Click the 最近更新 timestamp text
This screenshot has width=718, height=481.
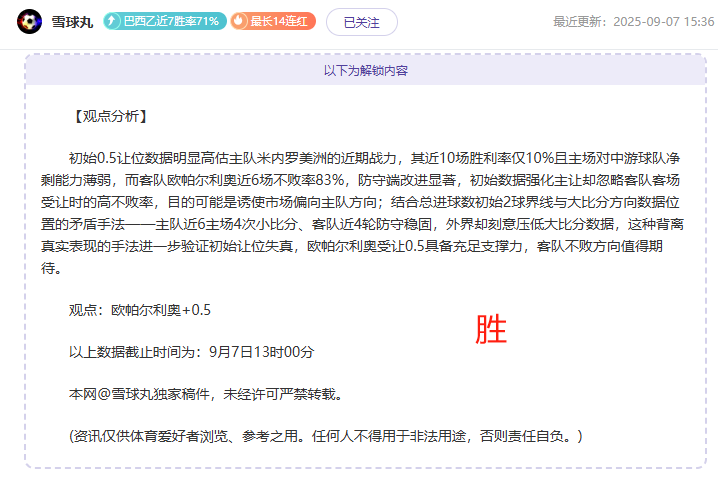633,22
